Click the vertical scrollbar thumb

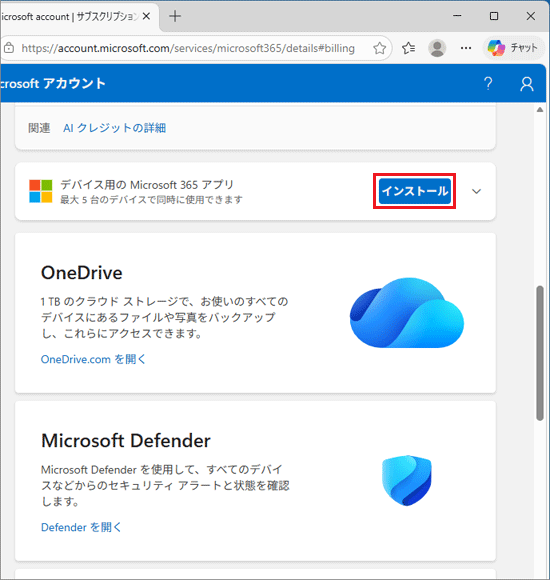[540, 353]
